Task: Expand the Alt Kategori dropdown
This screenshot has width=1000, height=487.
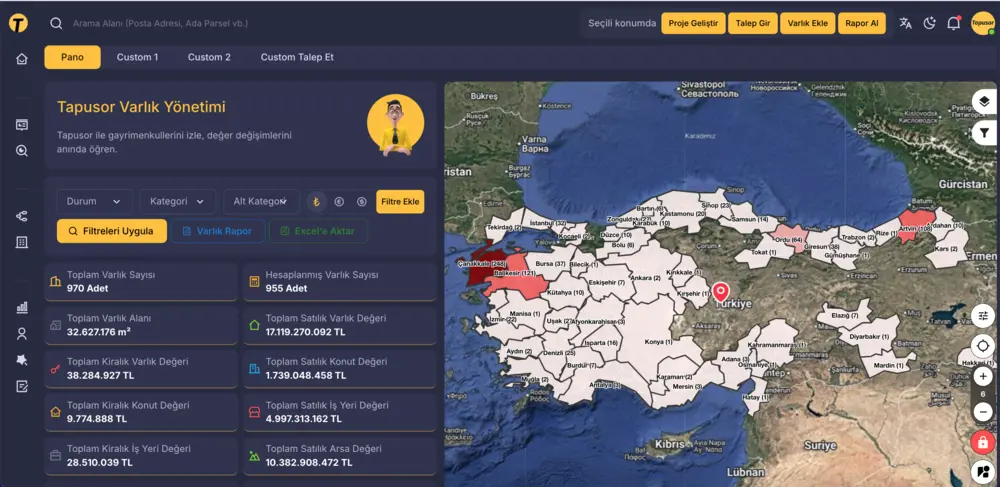Action: pyautogui.click(x=261, y=201)
